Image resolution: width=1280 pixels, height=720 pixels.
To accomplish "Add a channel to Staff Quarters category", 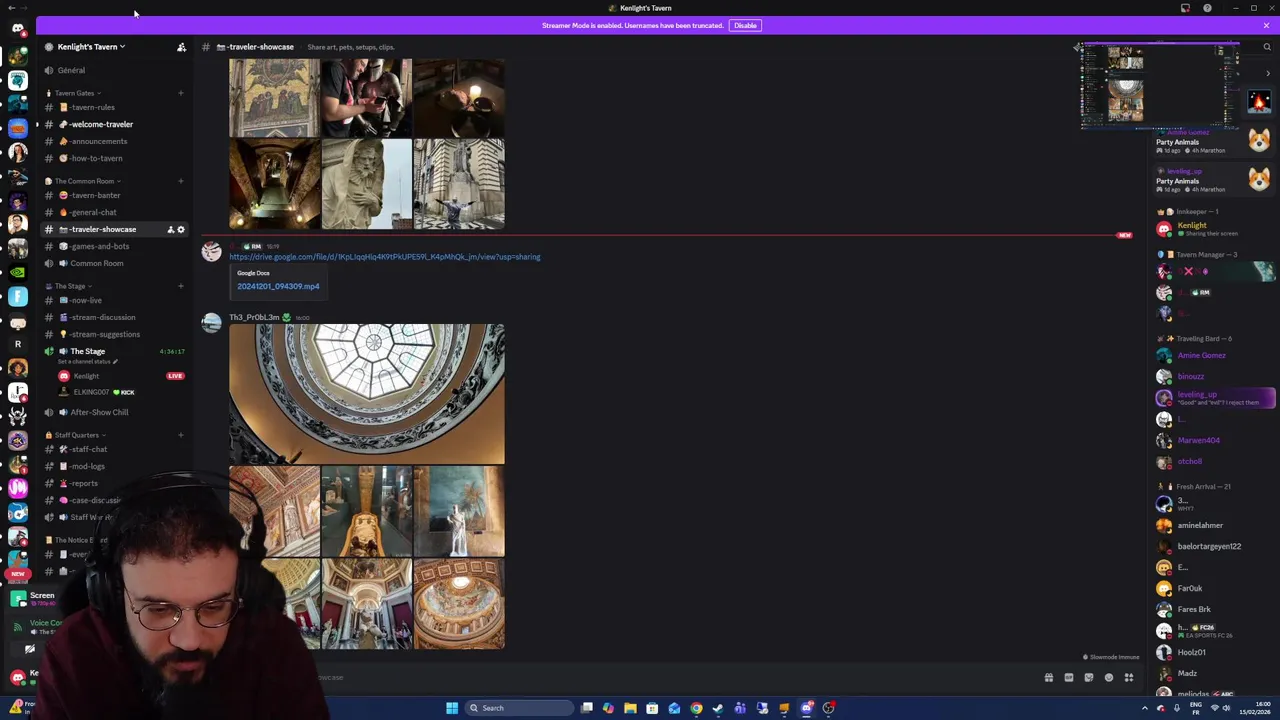I will (181, 435).
